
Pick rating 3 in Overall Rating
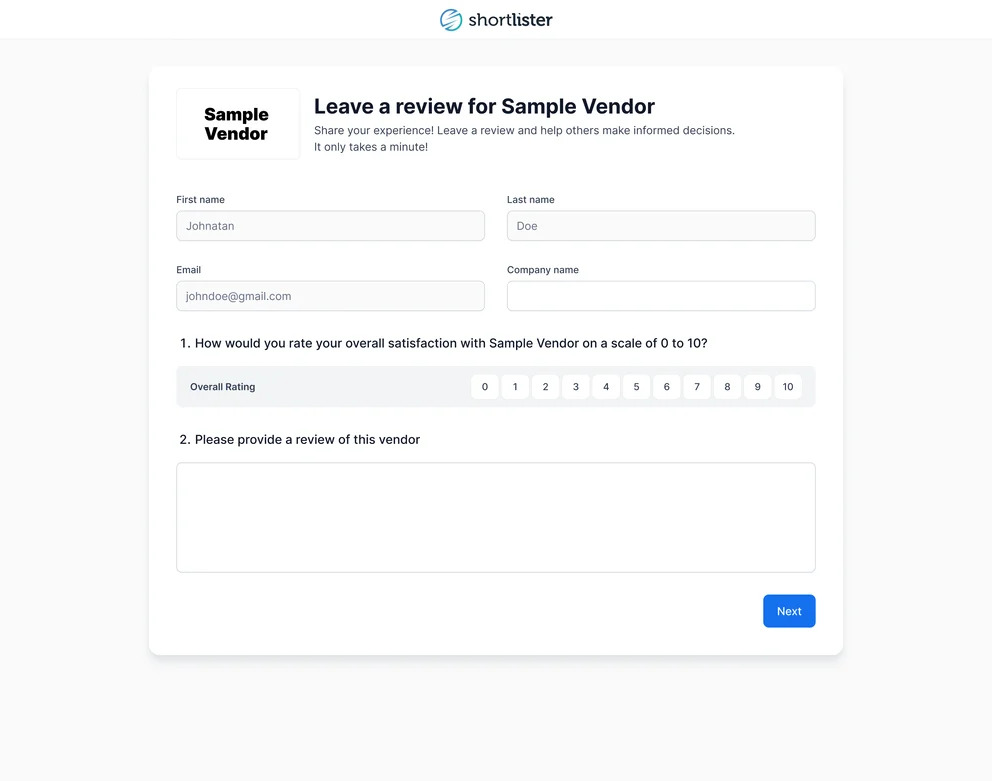[x=576, y=387]
